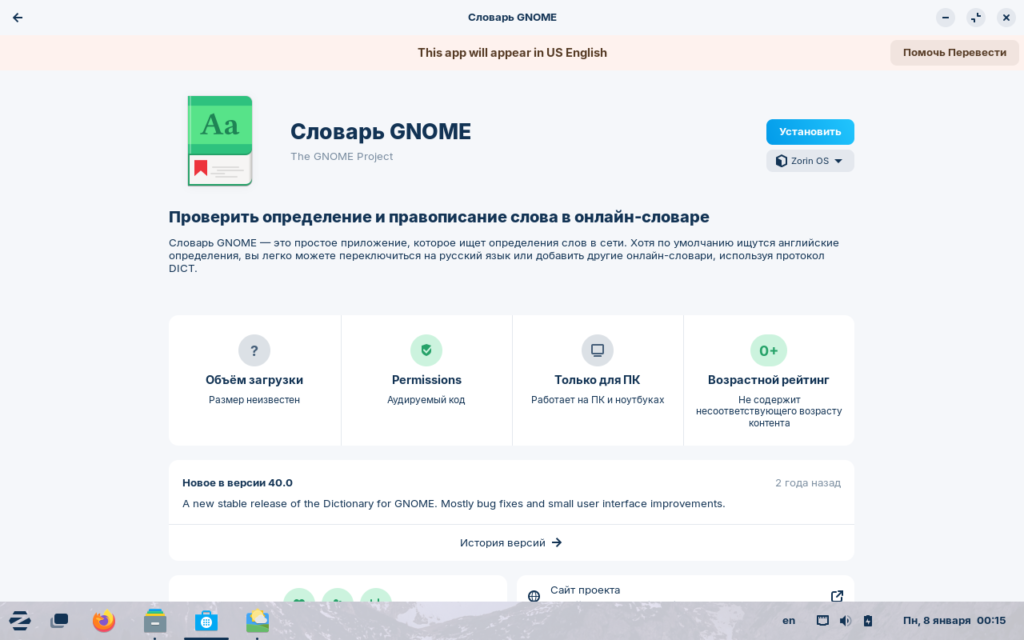Open the Zorin menu in the taskbar

tap(20, 620)
